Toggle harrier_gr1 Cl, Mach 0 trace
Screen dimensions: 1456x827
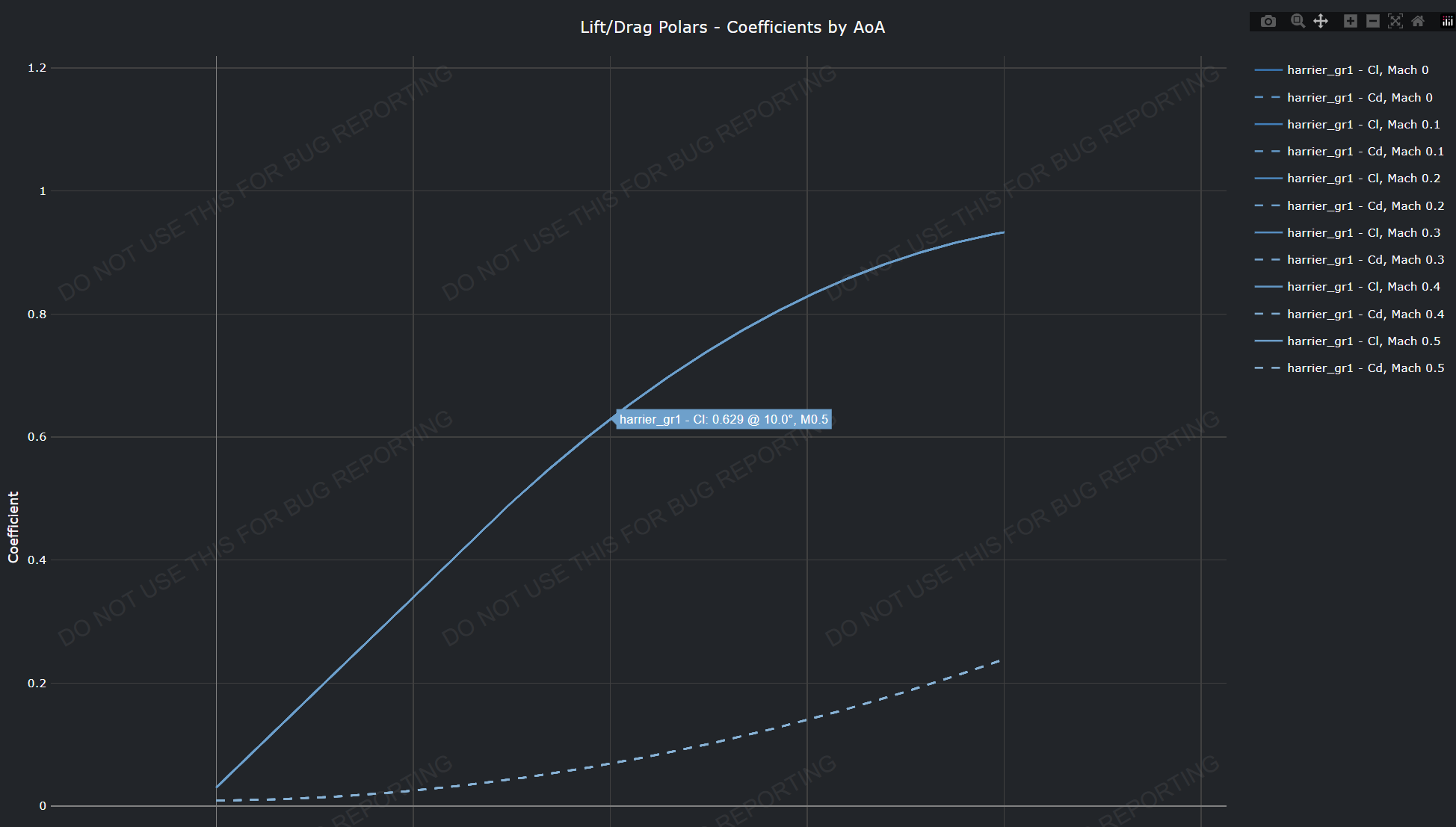coord(1357,70)
